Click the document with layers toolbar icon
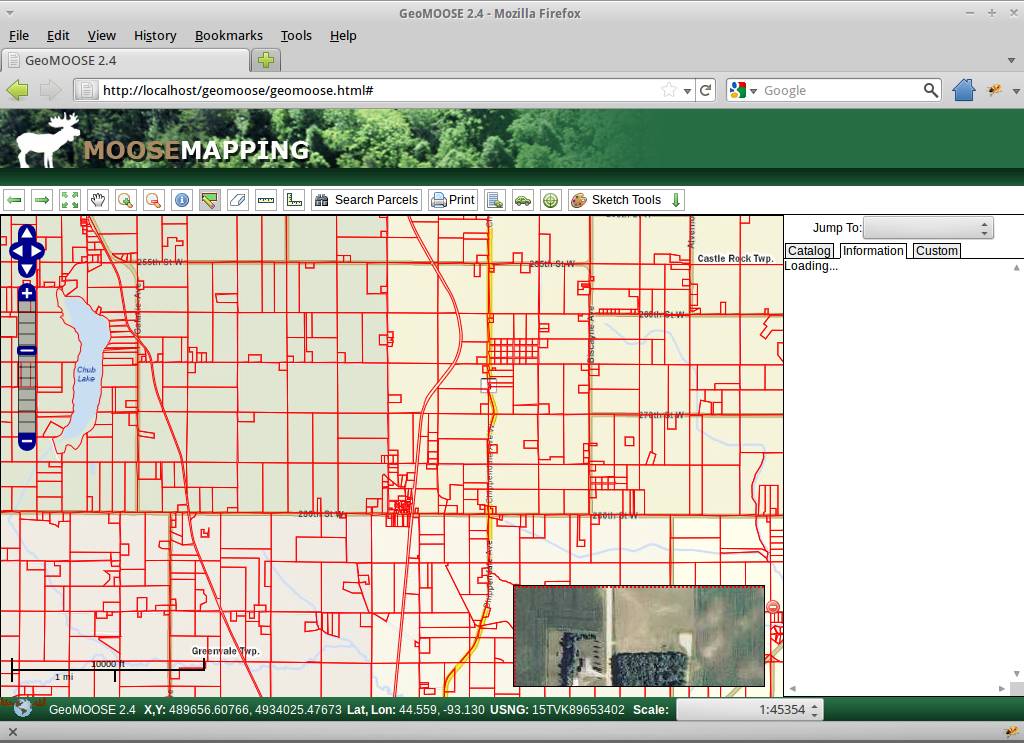The image size is (1024, 743). [x=495, y=200]
